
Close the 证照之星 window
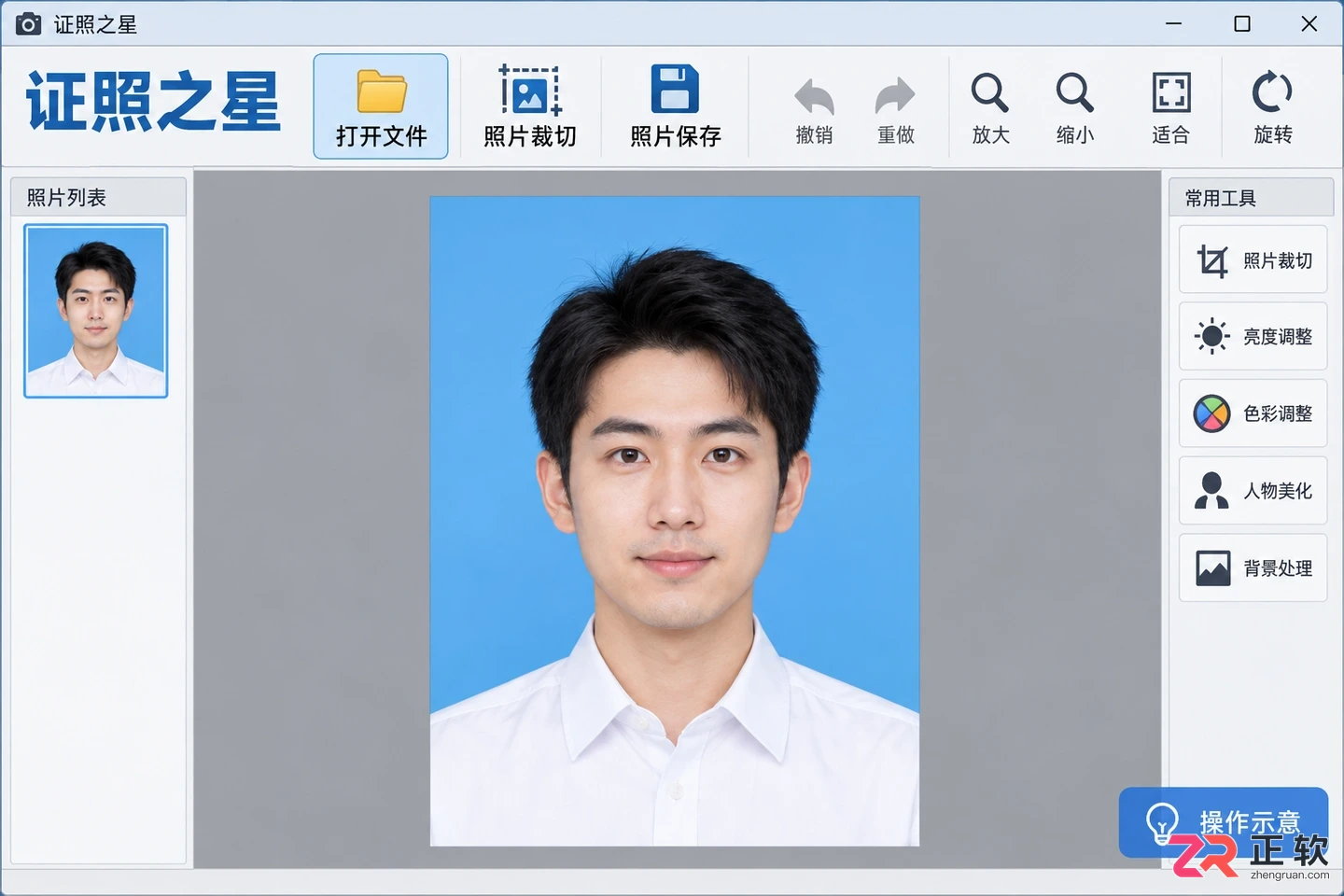tap(1309, 23)
